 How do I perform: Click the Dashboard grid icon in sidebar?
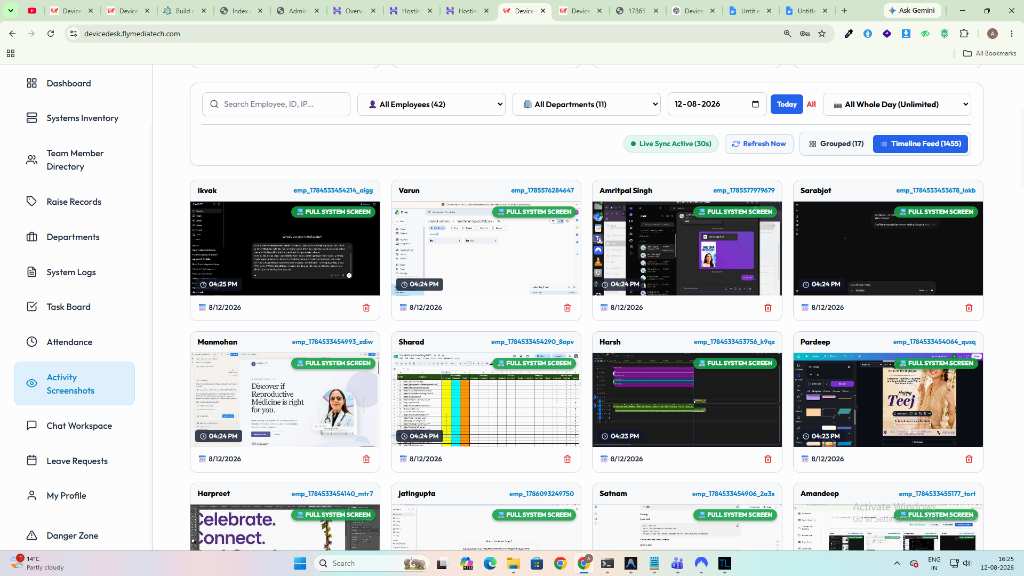31,83
